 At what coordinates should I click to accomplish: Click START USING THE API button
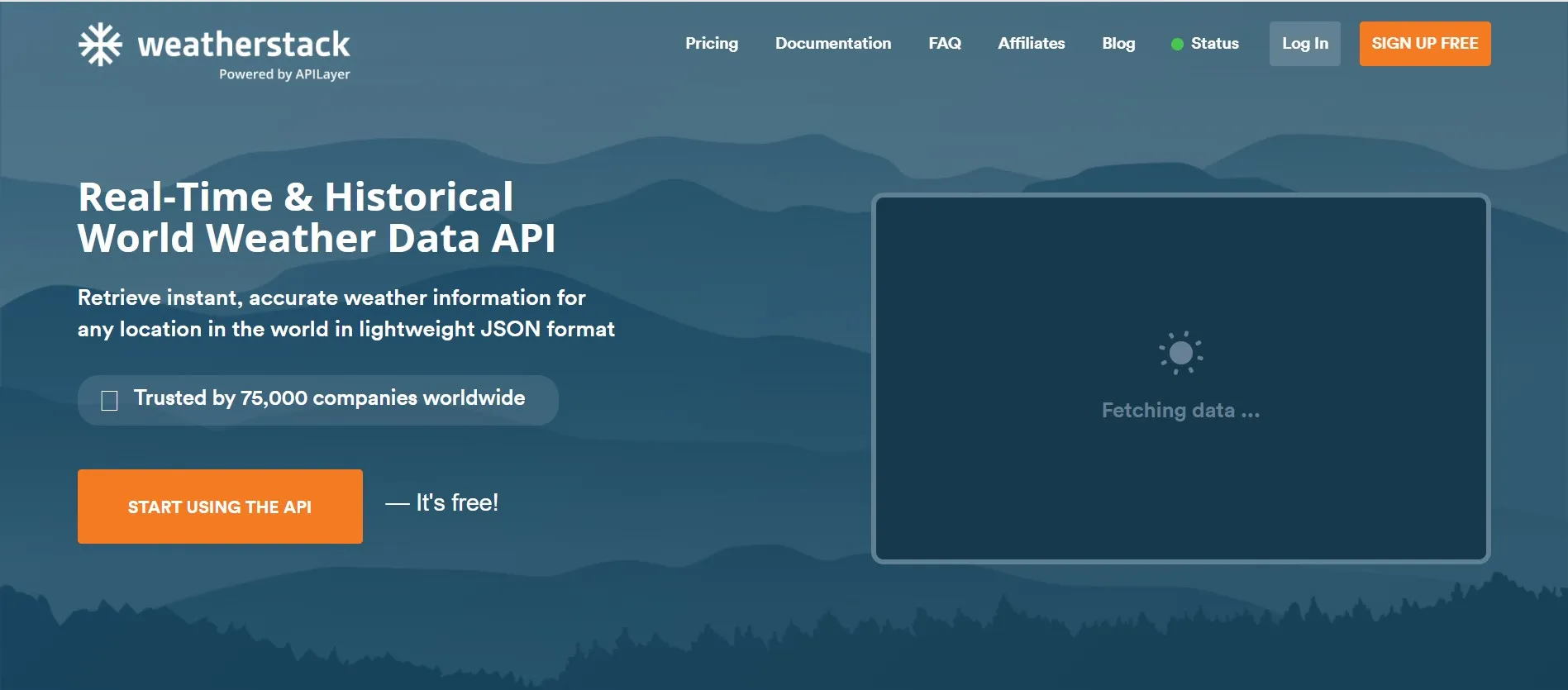pos(220,507)
